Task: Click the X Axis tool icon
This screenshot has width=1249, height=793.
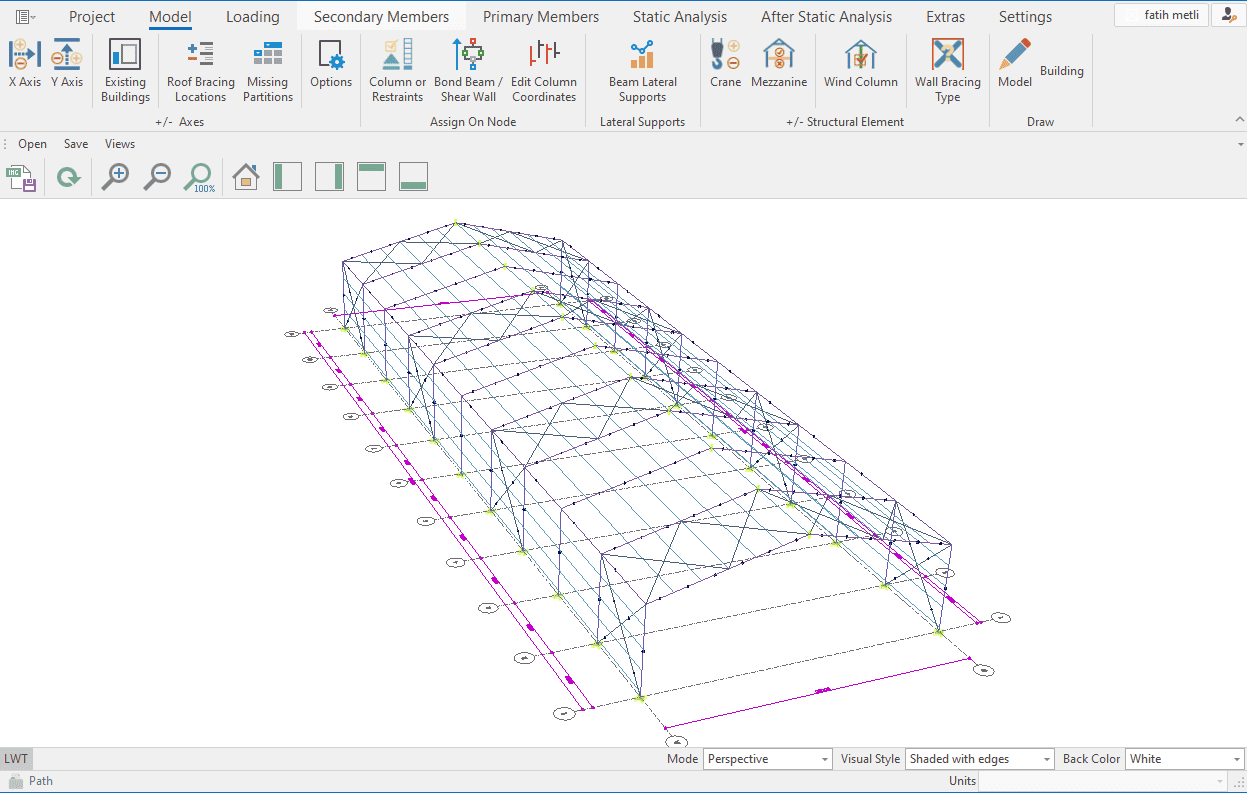Action: pos(24,55)
